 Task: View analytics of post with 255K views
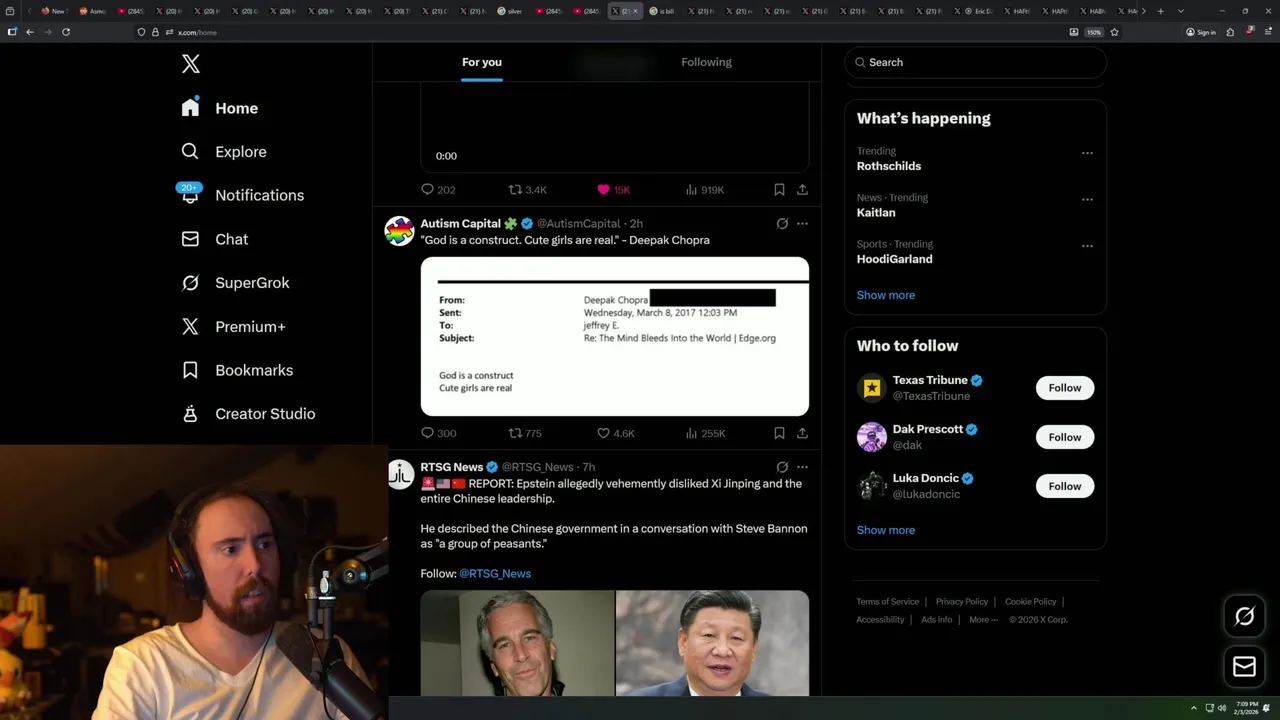705,433
